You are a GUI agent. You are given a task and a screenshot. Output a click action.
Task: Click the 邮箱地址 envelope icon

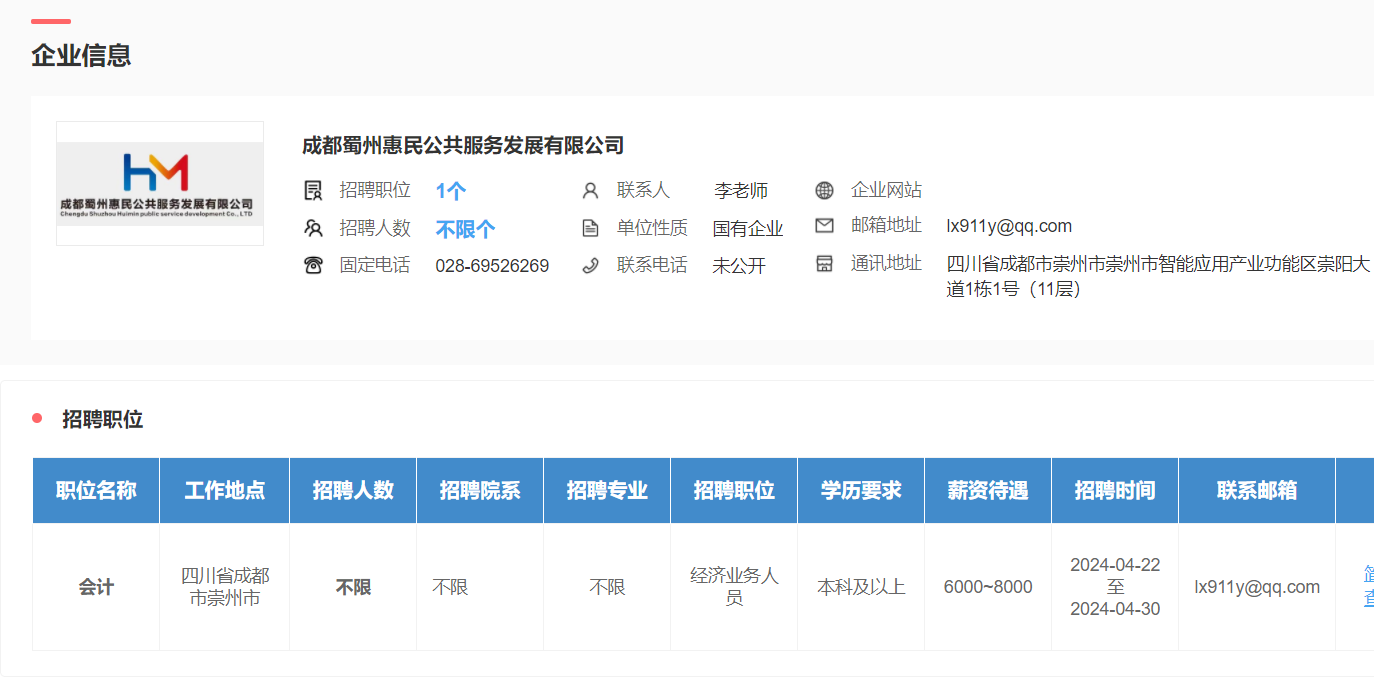824,226
